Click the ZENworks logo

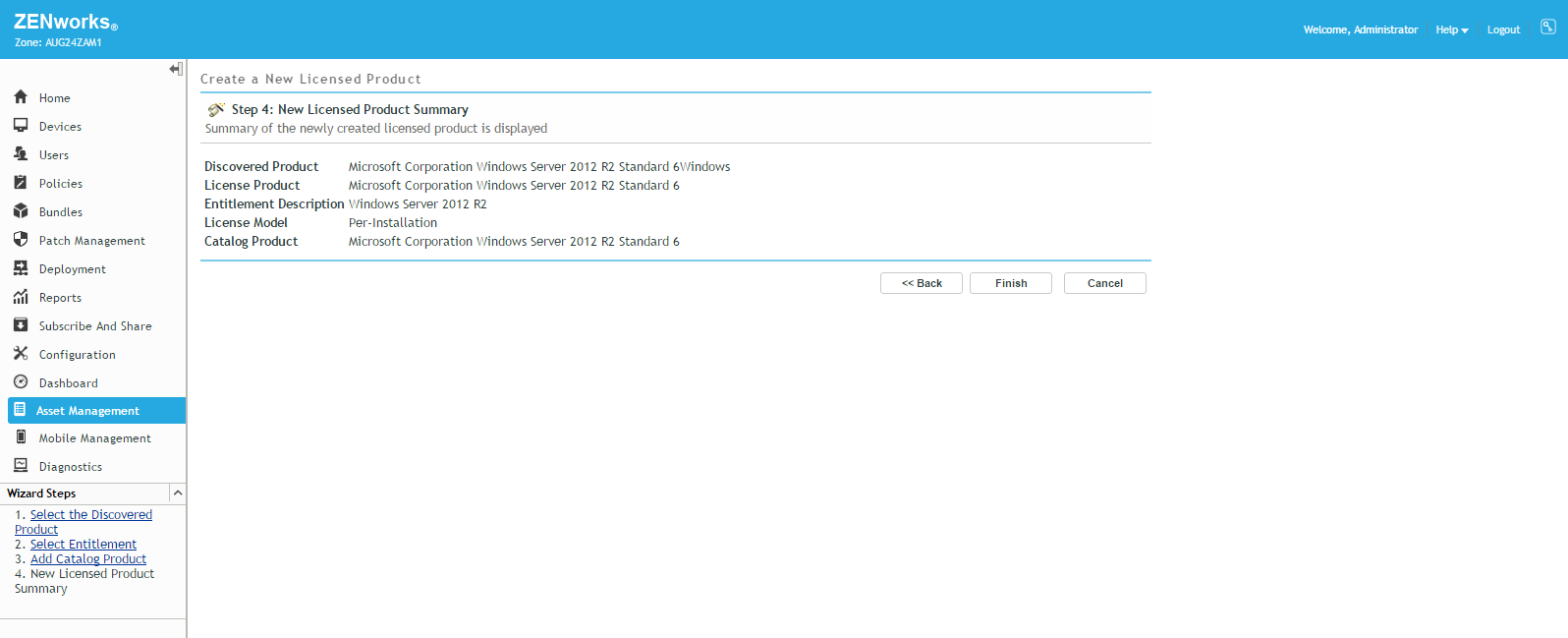[x=66, y=22]
